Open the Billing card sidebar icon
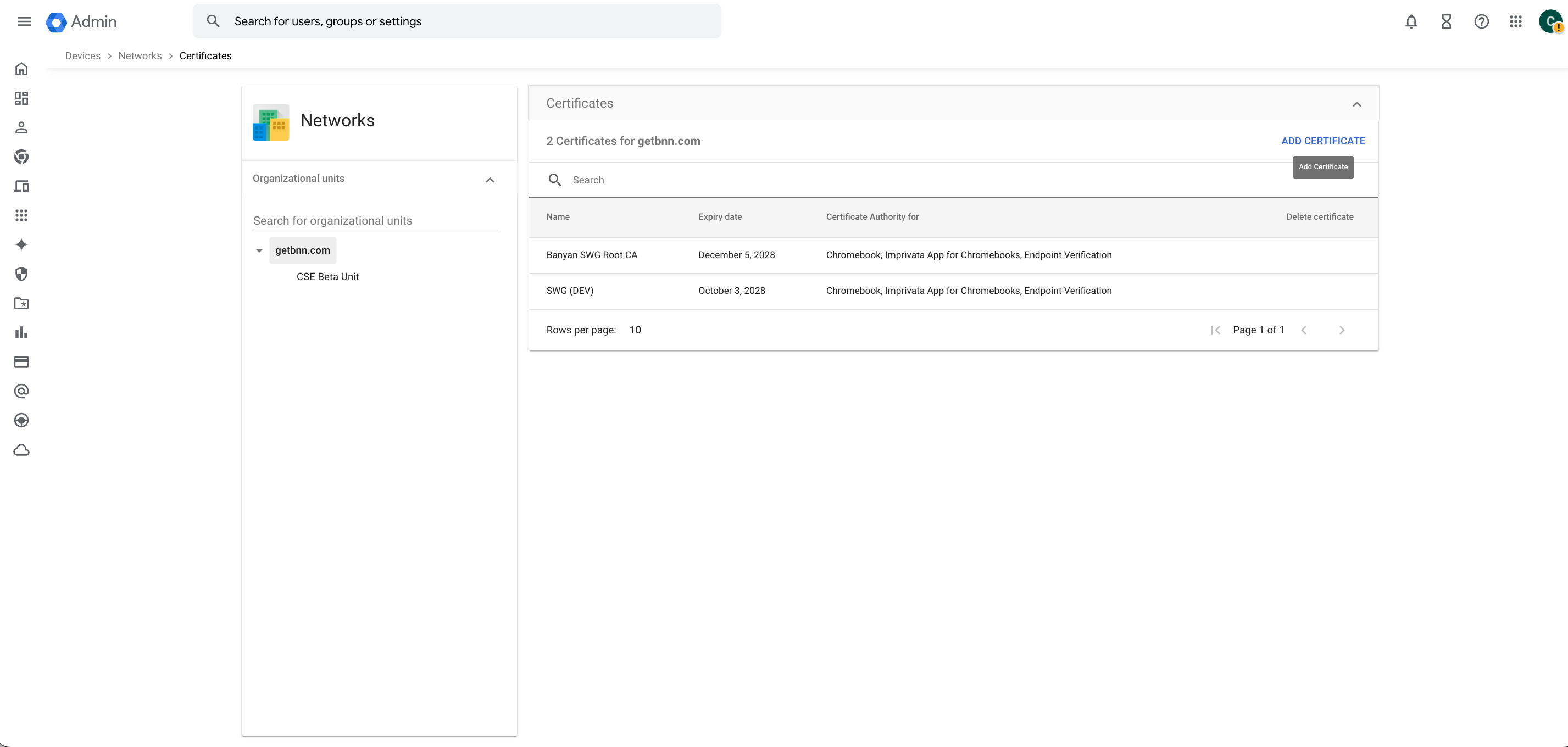1568x747 pixels. pyautogui.click(x=21, y=362)
